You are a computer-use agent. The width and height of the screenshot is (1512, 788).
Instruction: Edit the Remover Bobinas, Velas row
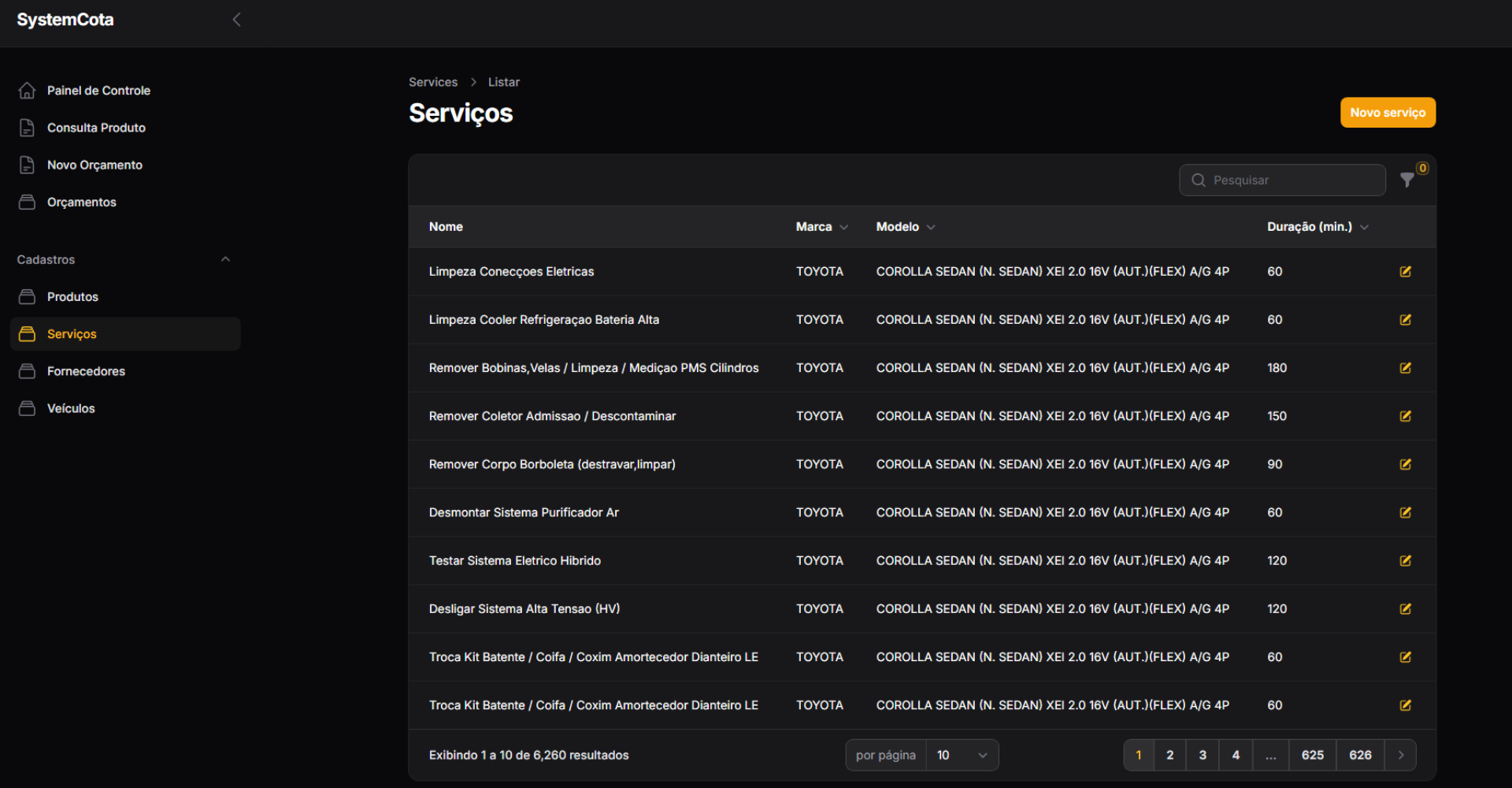pyautogui.click(x=1405, y=368)
